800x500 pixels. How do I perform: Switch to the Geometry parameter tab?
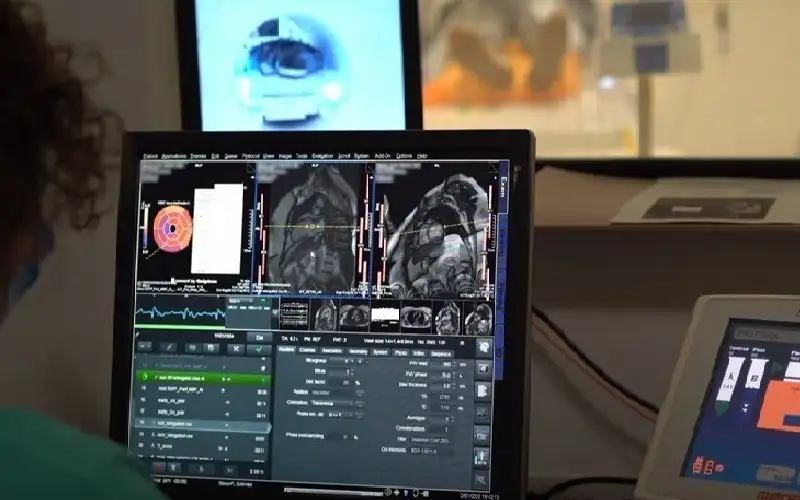[x=357, y=351]
